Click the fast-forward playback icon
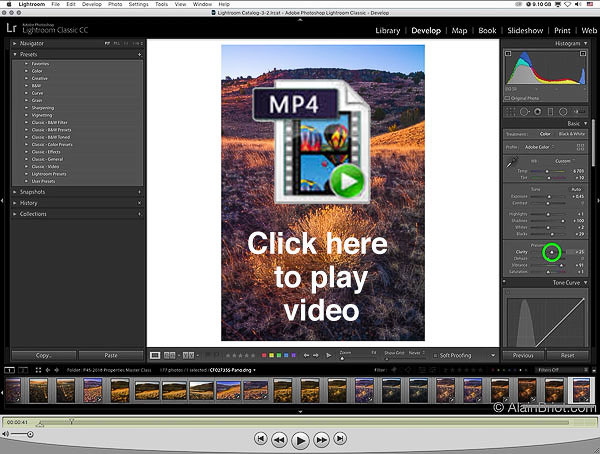 pos(321,438)
